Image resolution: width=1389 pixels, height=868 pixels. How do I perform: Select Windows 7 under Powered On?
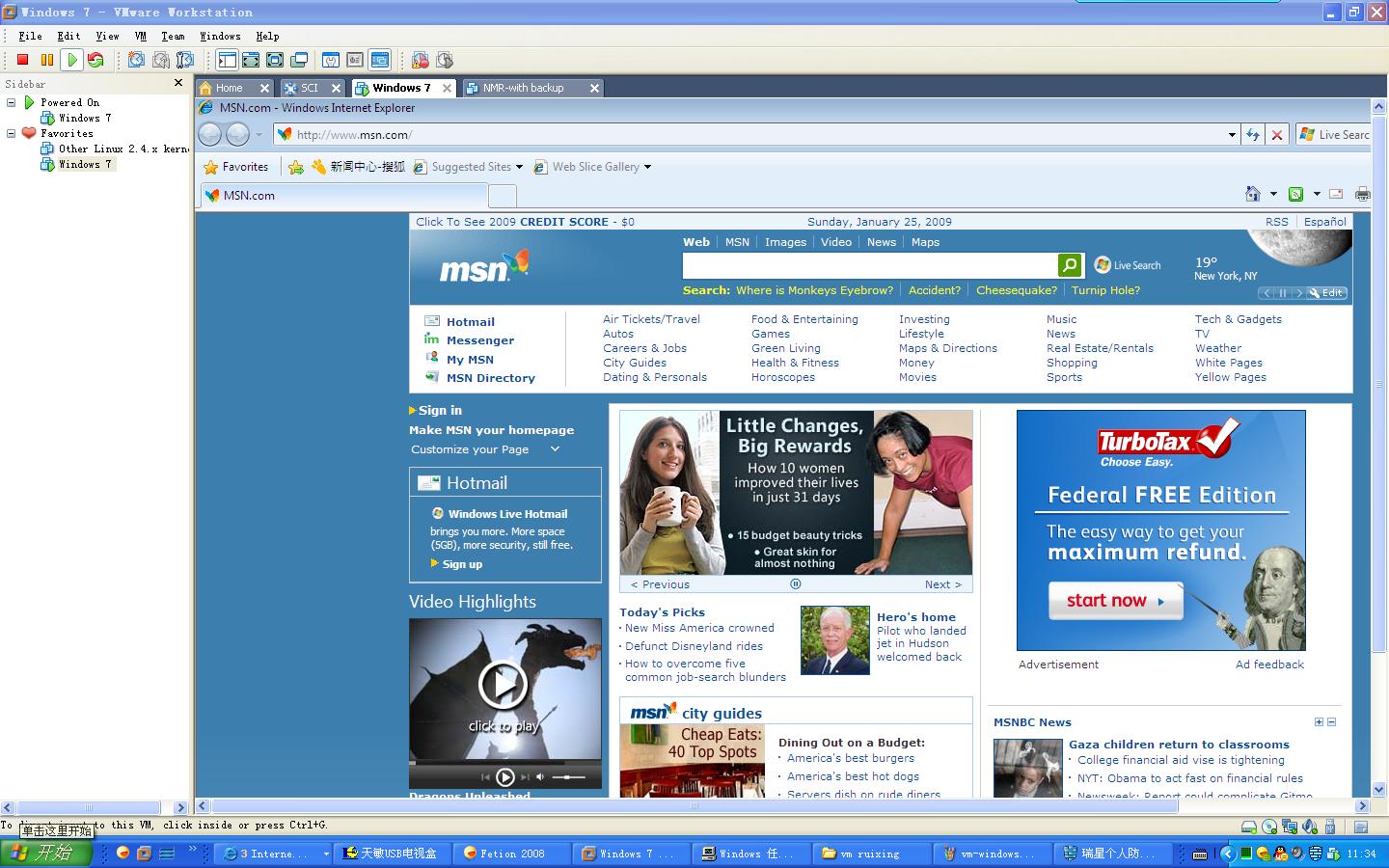point(76,118)
